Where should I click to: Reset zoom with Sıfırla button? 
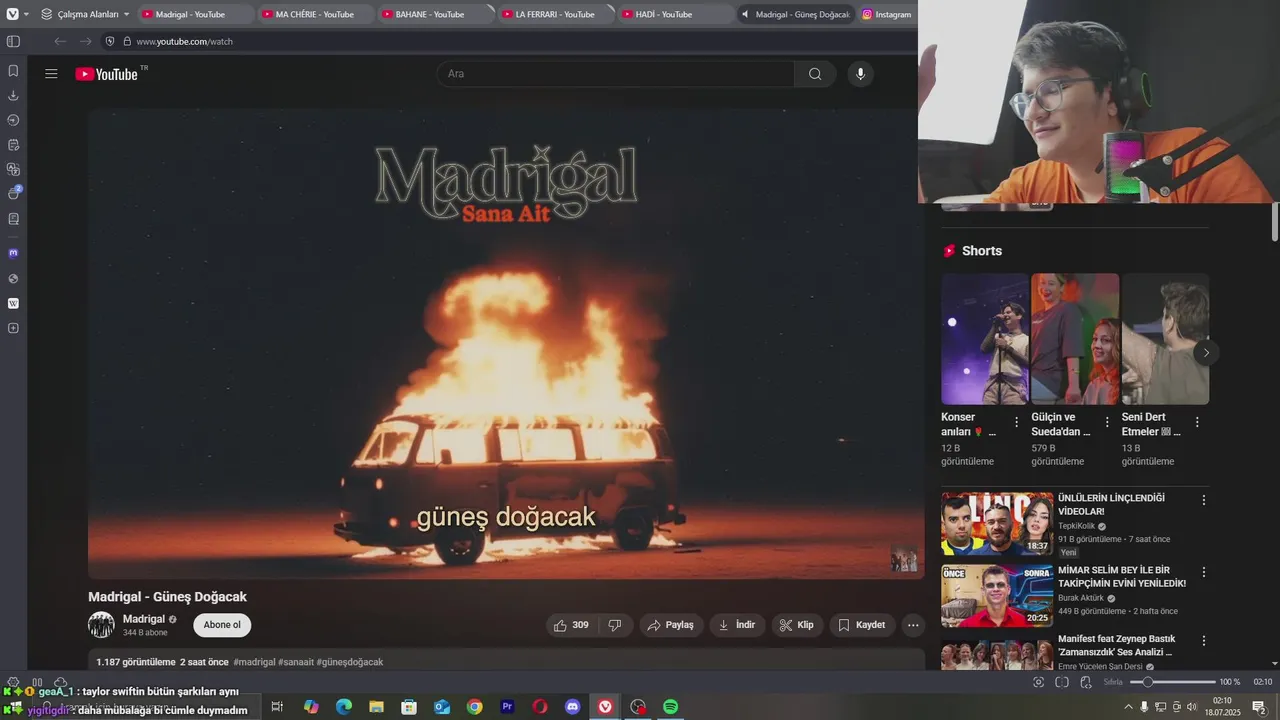[x=1113, y=682]
